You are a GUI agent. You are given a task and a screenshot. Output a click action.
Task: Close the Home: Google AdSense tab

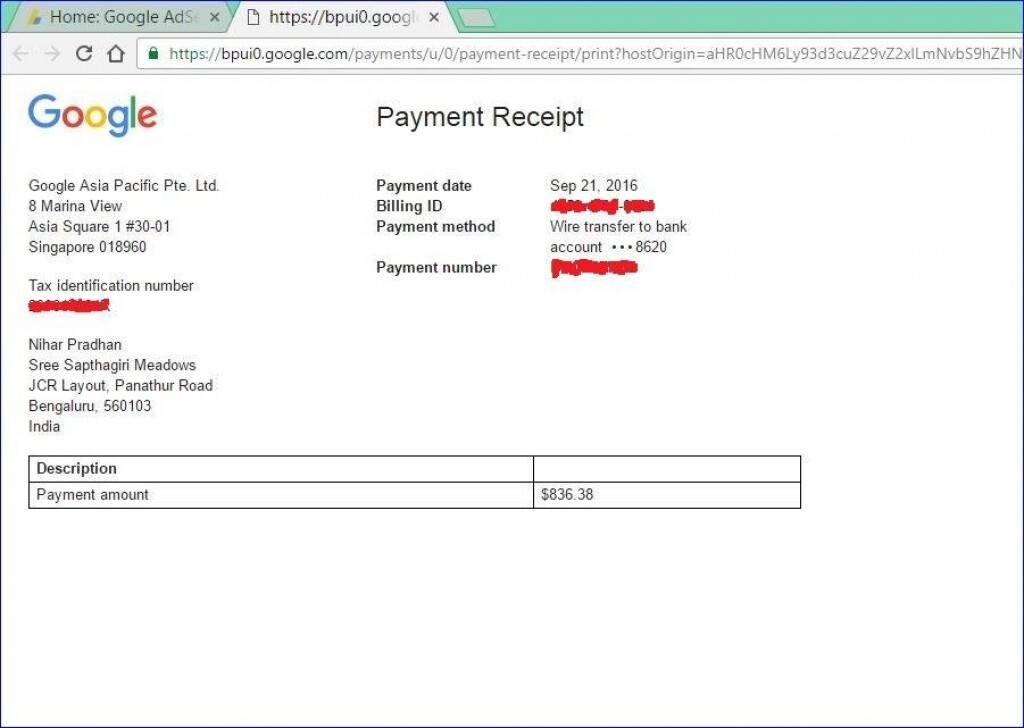215,17
